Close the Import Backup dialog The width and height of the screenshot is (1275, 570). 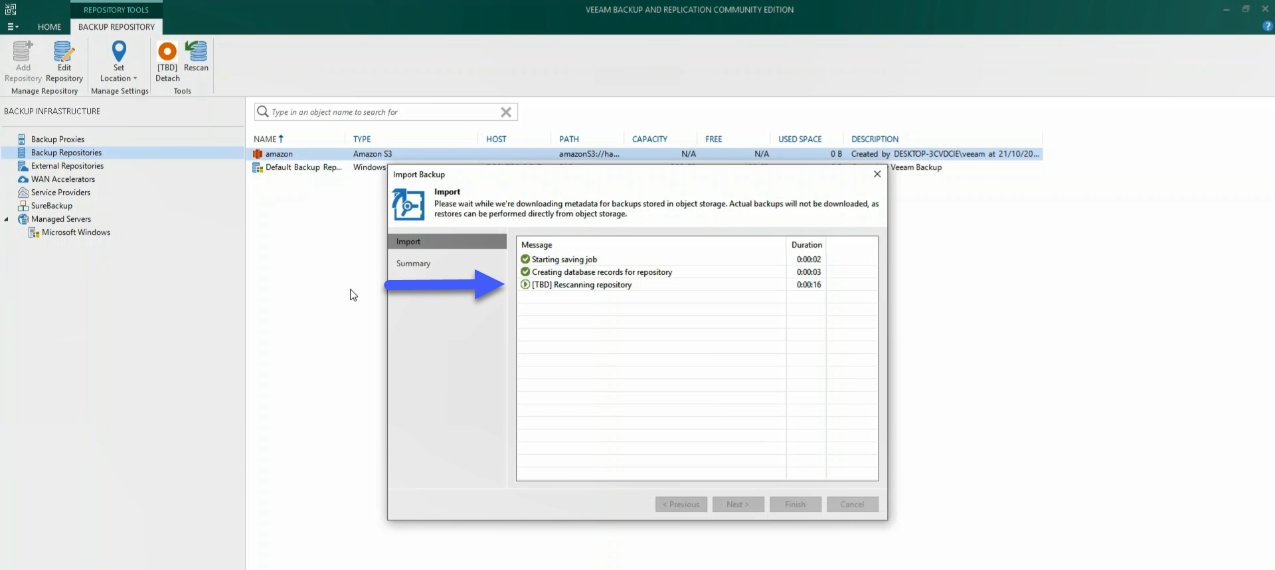point(877,174)
